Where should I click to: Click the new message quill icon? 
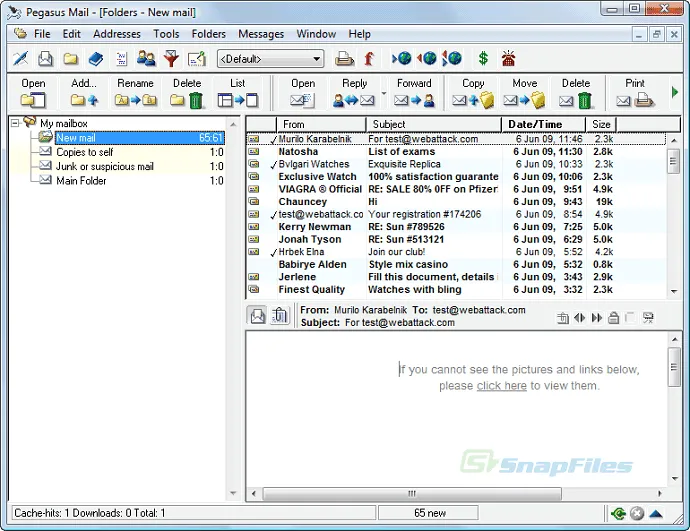20,59
